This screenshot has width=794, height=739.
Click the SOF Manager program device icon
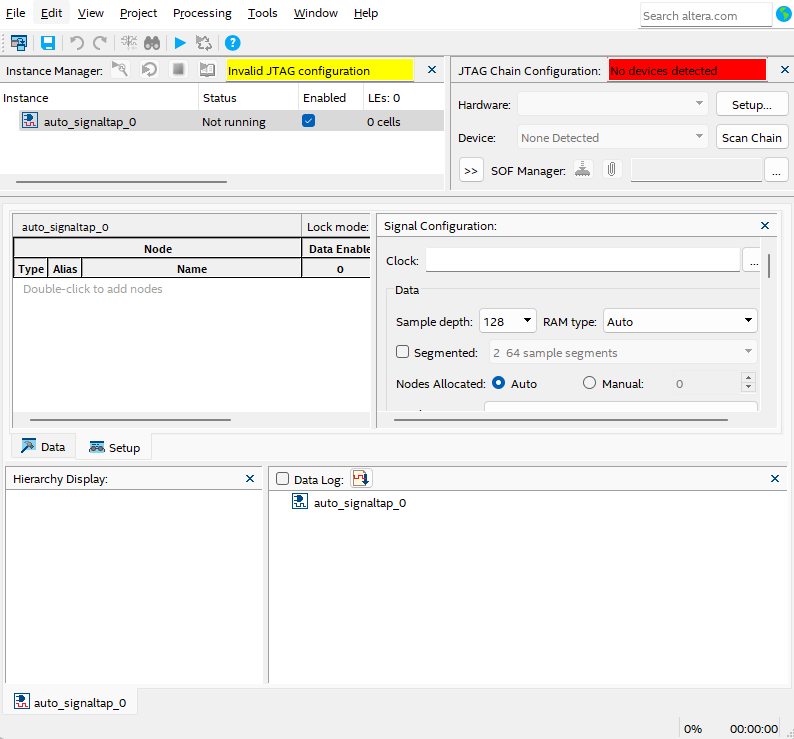(582, 169)
